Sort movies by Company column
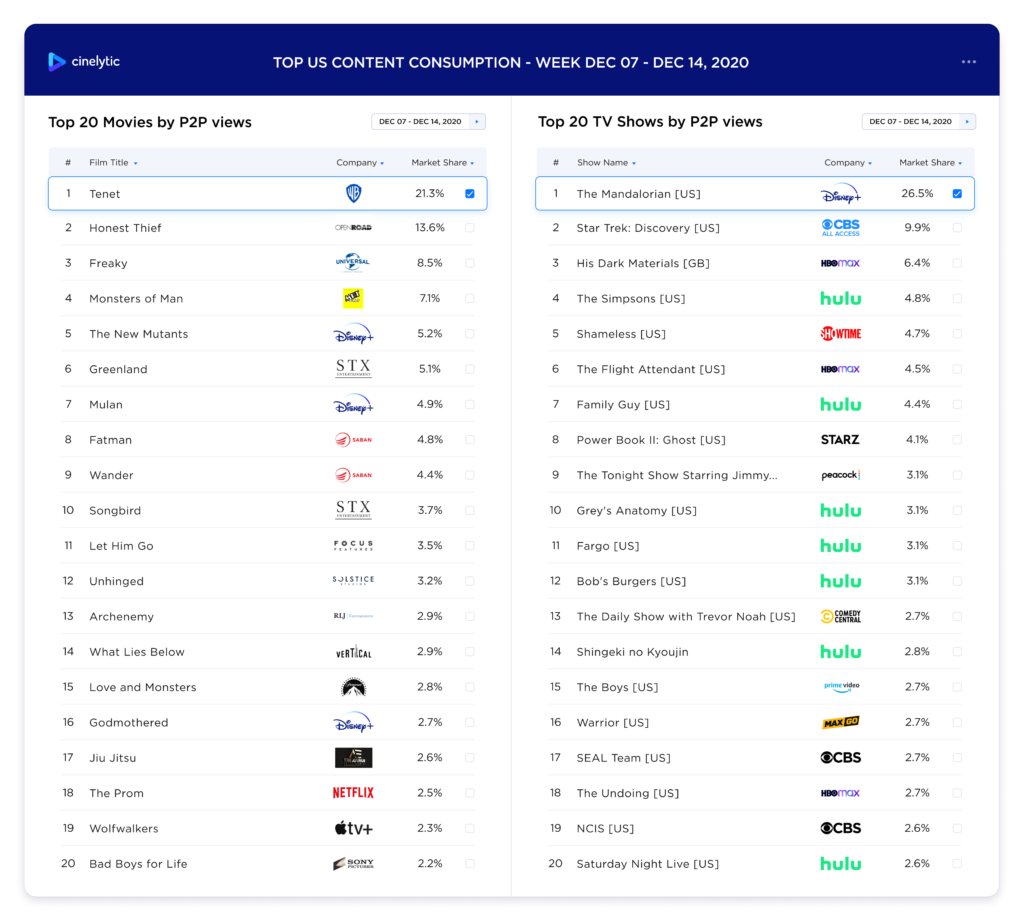The height and width of the screenshot is (921, 1024). pyautogui.click(x=360, y=163)
